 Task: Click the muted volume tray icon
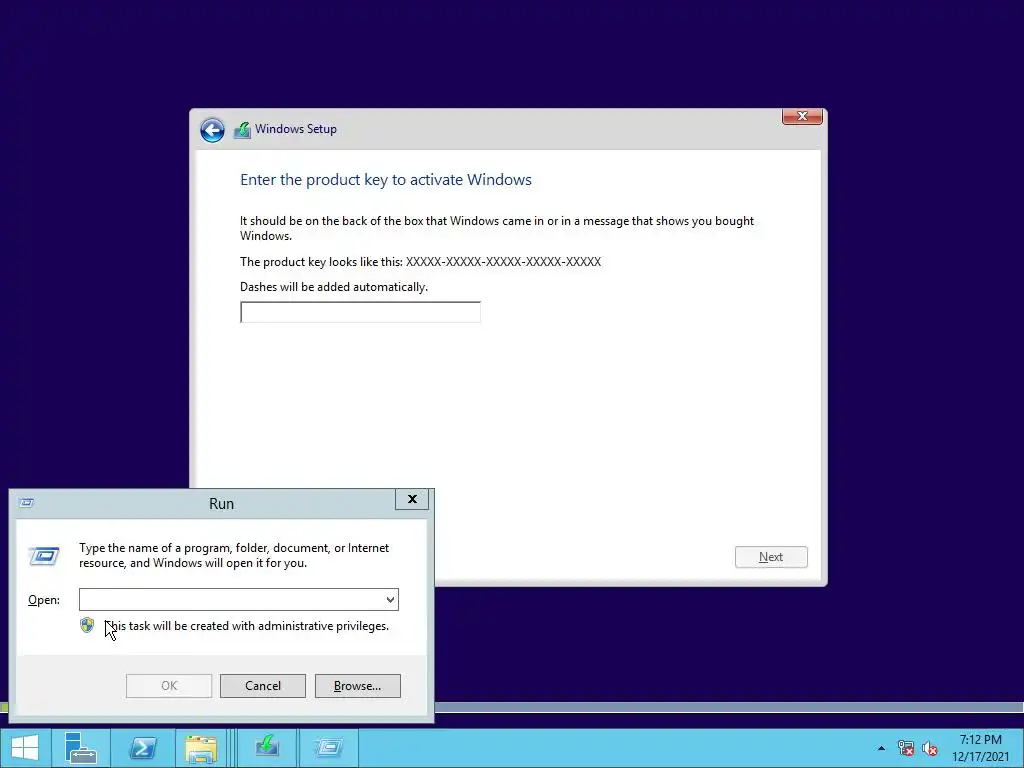[x=930, y=748]
